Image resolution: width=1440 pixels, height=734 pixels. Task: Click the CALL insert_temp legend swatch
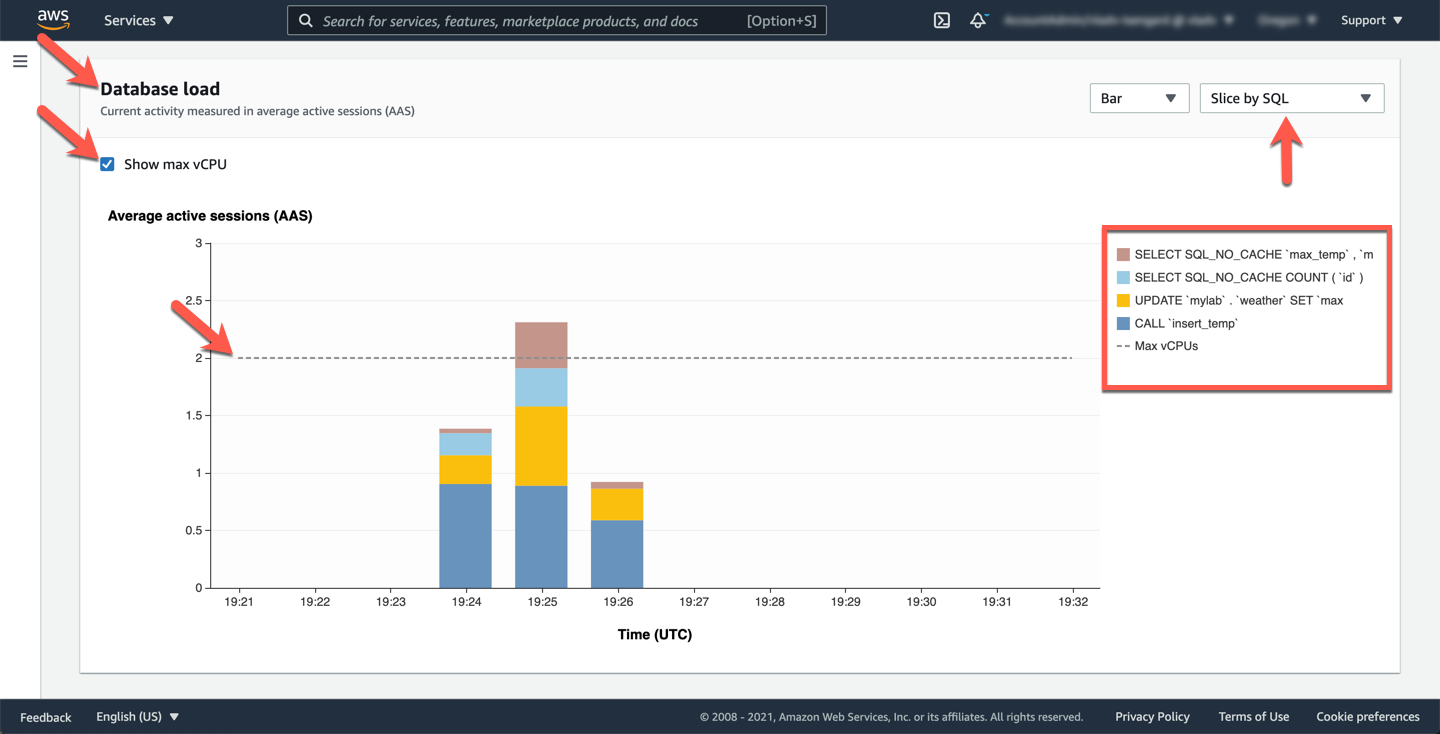(x=1123, y=323)
